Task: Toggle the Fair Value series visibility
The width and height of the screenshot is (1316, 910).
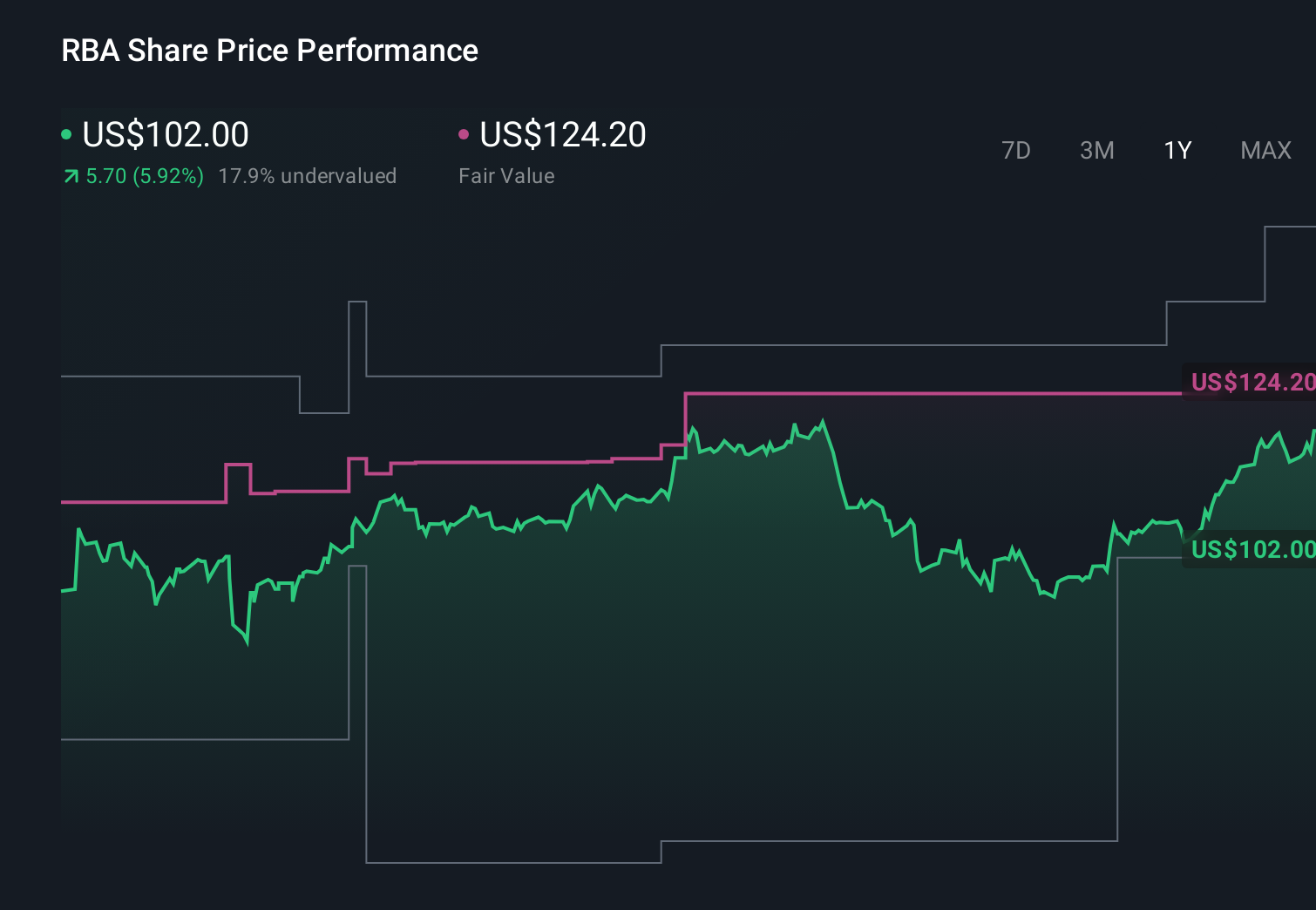Action: 562,133
